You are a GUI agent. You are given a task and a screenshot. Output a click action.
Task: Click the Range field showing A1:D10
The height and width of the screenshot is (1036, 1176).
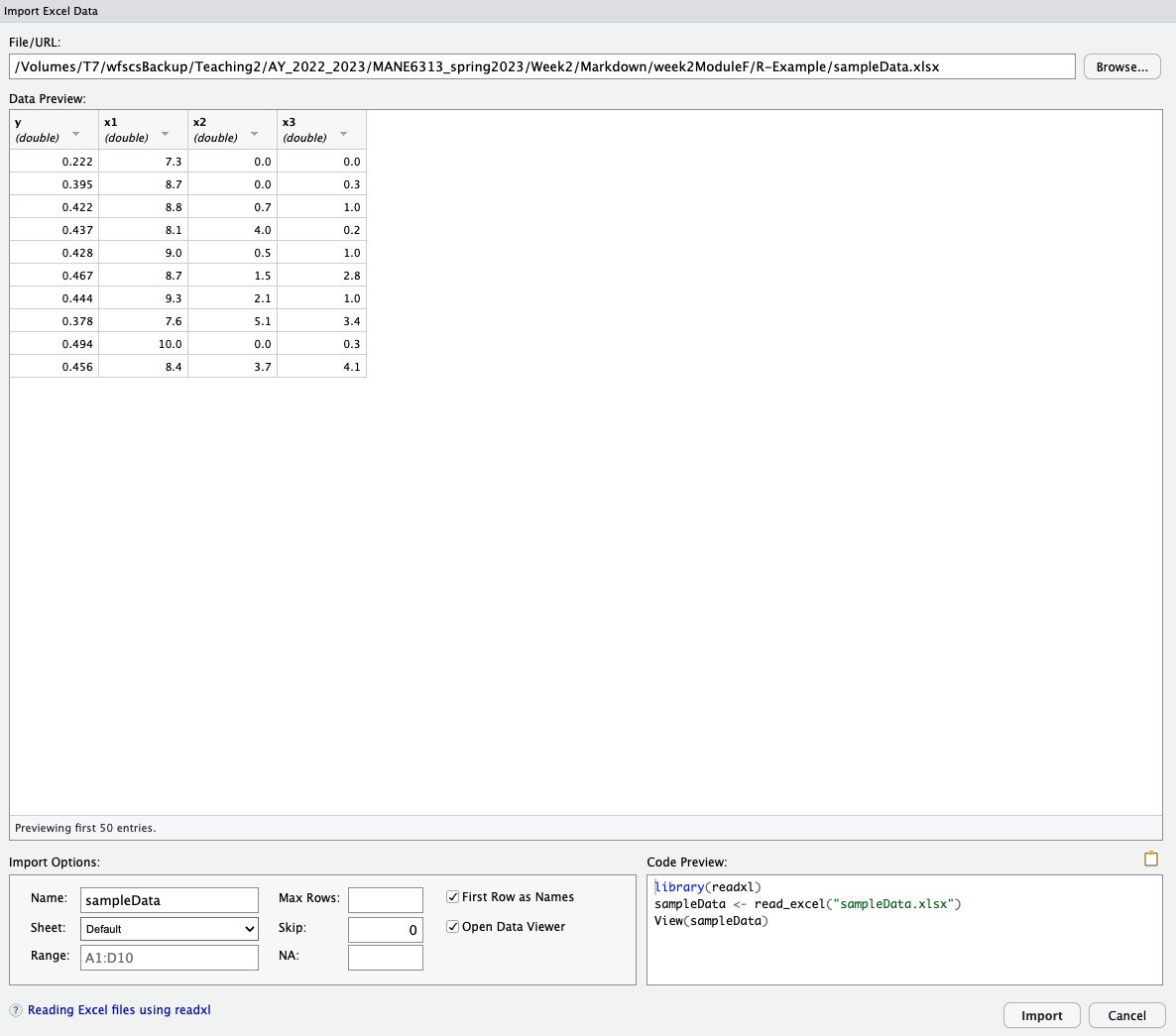coord(169,957)
